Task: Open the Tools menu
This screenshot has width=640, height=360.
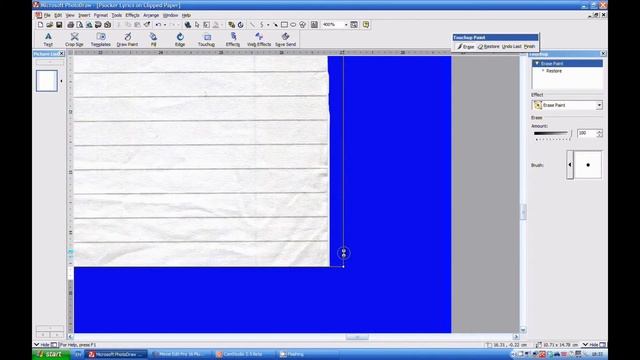Action: click(x=117, y=15)
